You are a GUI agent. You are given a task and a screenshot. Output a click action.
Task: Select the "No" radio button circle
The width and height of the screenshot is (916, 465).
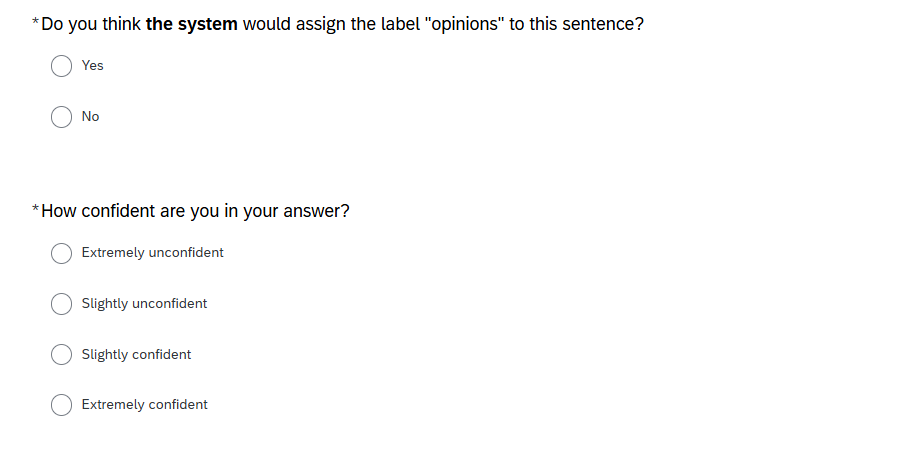click(x=61, y=117)
